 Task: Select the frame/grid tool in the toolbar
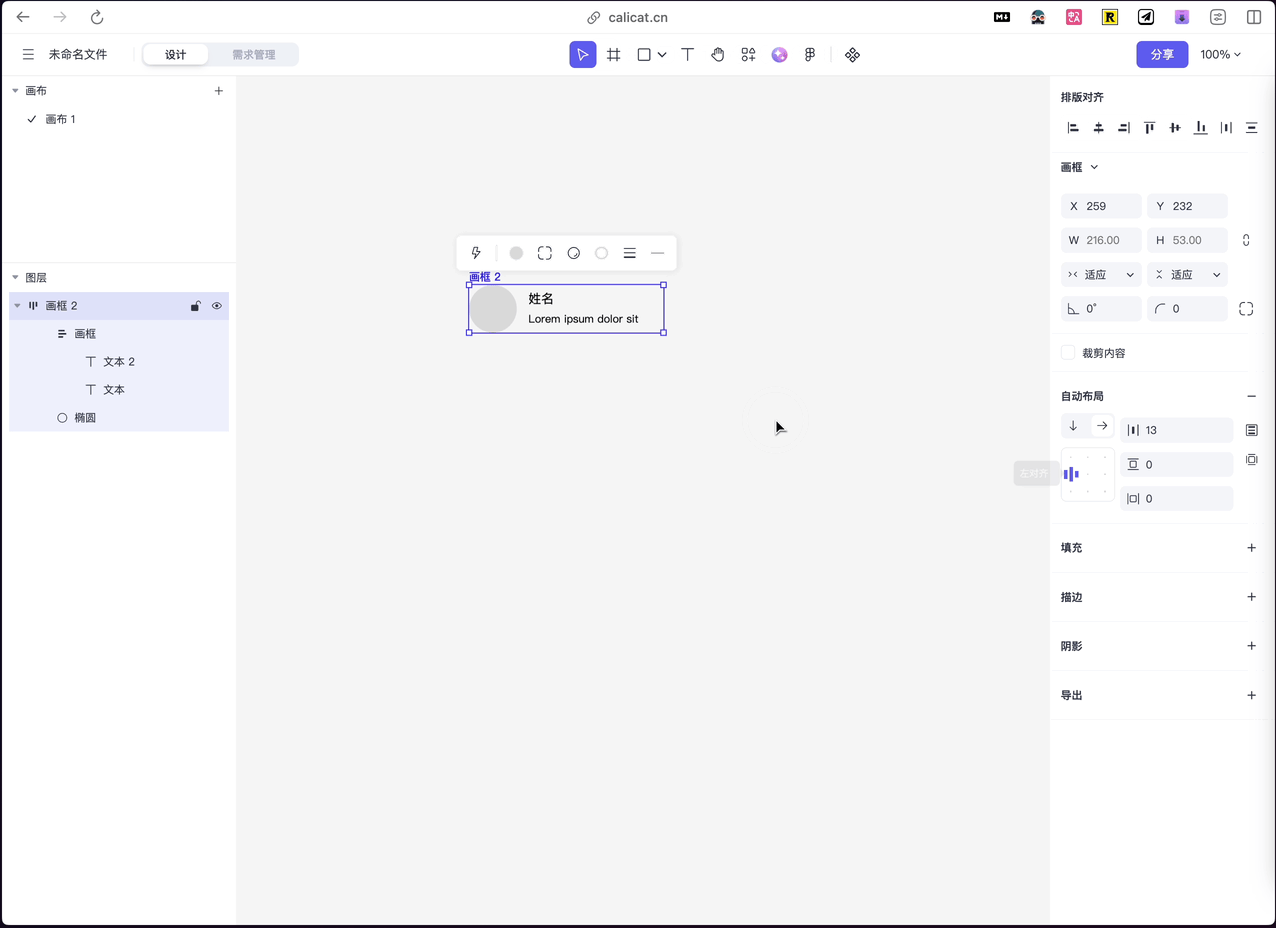613,54
